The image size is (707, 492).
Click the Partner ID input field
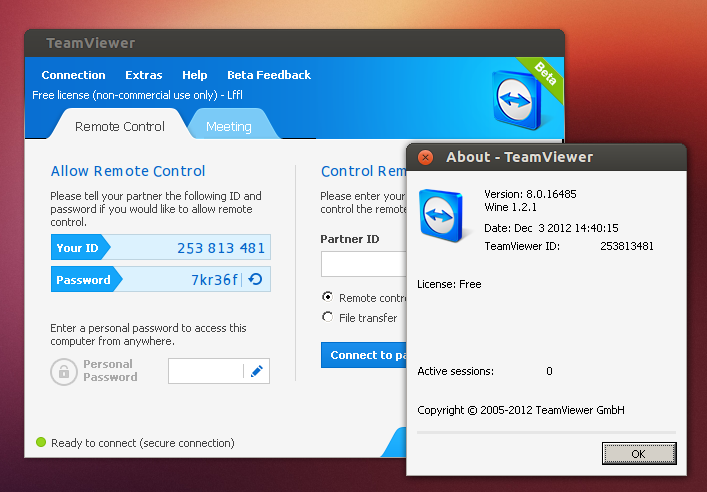coord(363,264)
